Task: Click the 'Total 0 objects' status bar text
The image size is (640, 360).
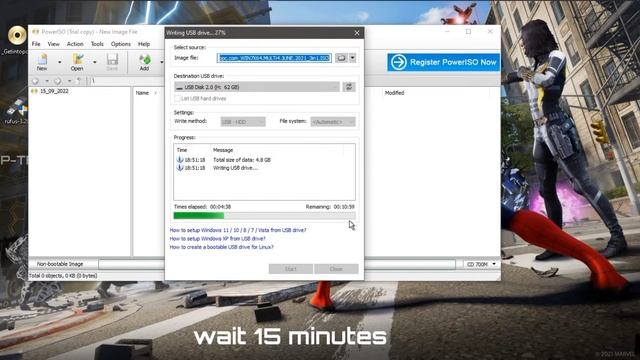Action: click(63, 276)
